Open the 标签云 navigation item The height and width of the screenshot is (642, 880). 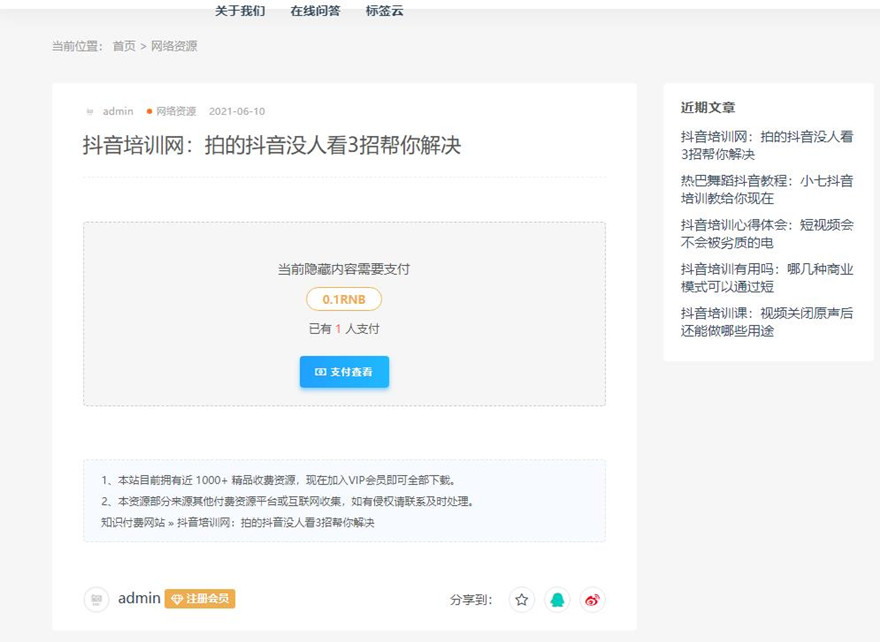[384, 11]
